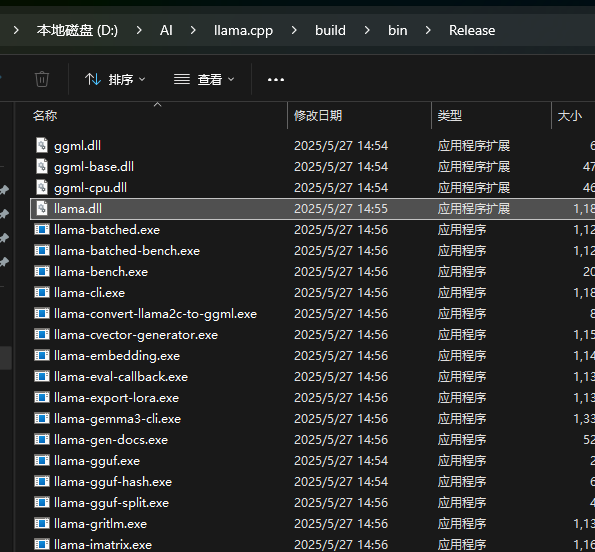
Task: Go to AI folder in breadcrumb
Action: pyautogui.click(x=166, y=30)
